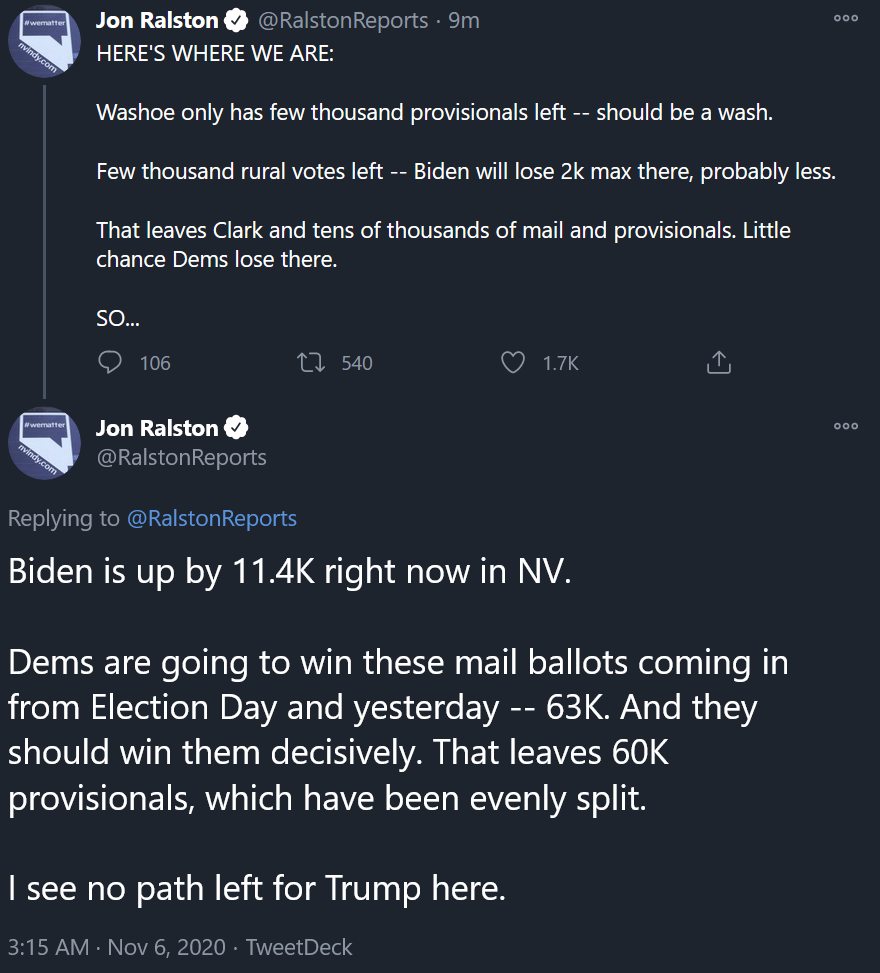
Task: Click the @RalstonReports handle under main tweet name
Action: (181, 458)
